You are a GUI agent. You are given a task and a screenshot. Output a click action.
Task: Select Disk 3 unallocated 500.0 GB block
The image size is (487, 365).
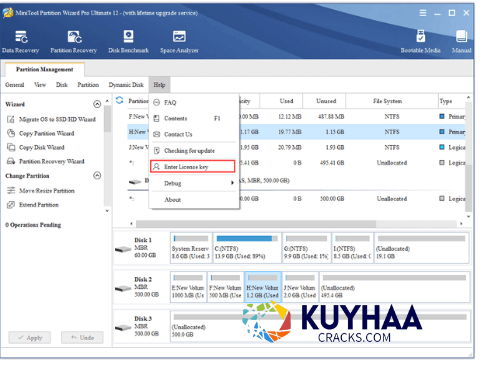coord(320,326)
